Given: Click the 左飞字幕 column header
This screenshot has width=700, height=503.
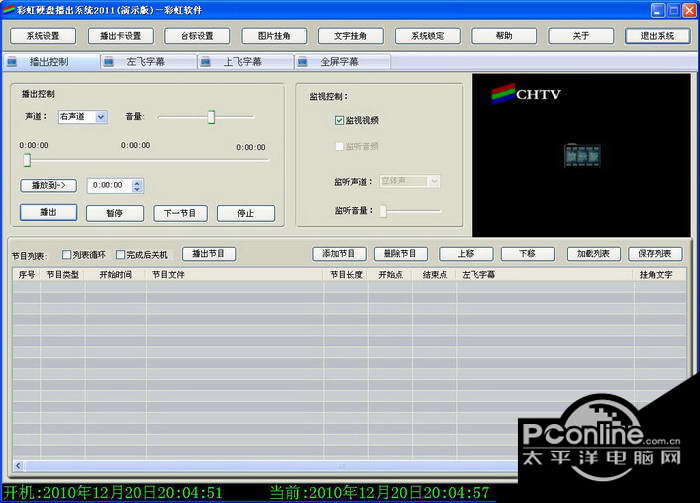Looking at the screenshot, I should (x=546, y=275).
